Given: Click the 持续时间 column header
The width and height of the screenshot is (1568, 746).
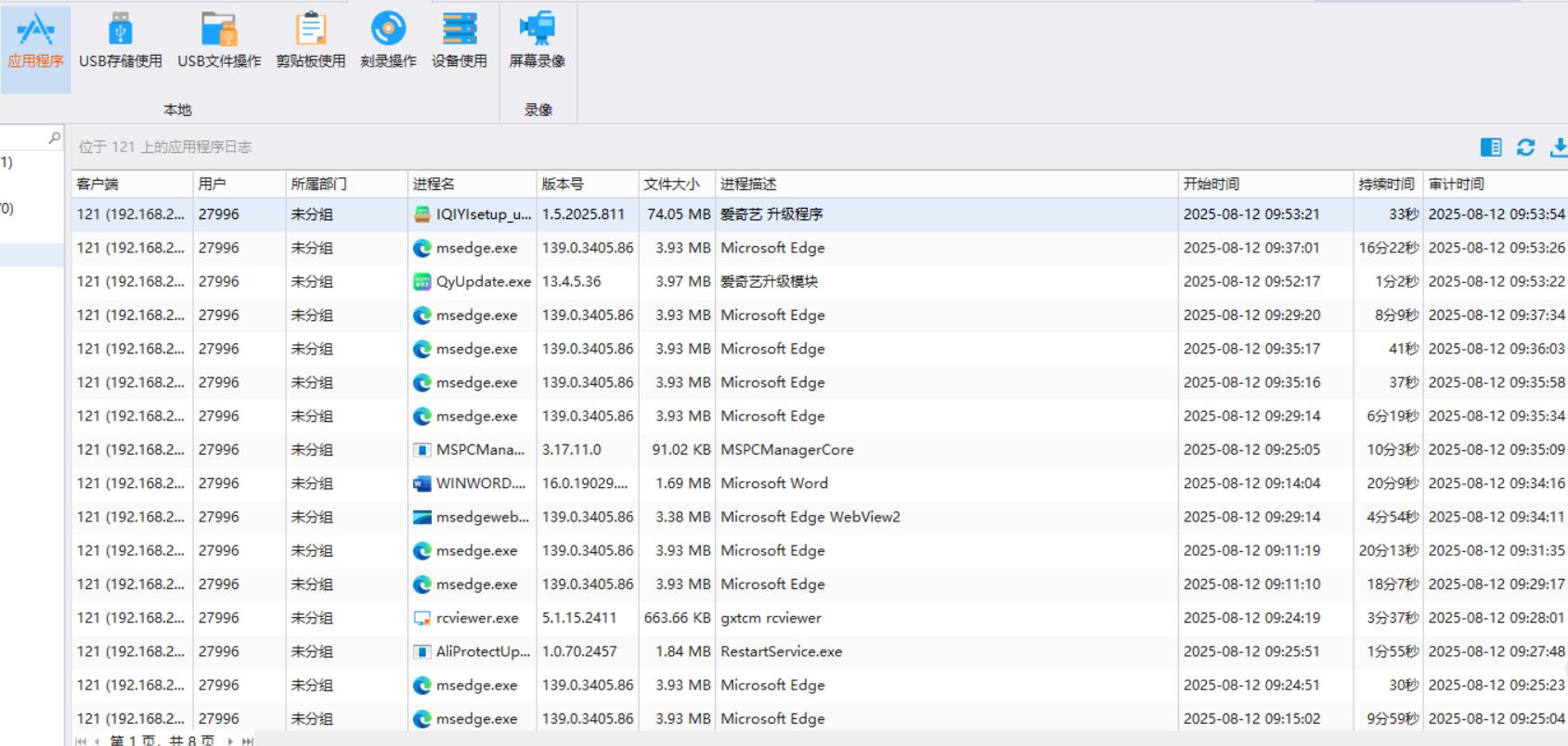Looking at the screenshot, I should point(1386,184).
